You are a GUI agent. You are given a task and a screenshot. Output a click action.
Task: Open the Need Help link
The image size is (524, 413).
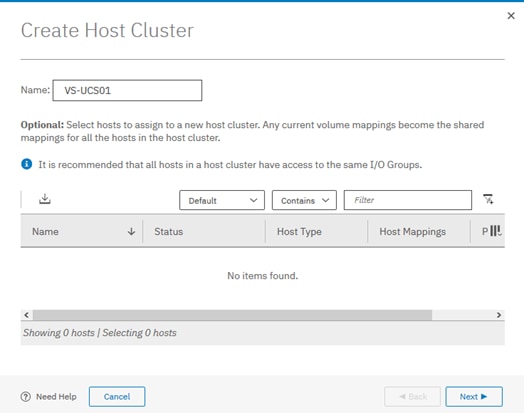point(56,397)
